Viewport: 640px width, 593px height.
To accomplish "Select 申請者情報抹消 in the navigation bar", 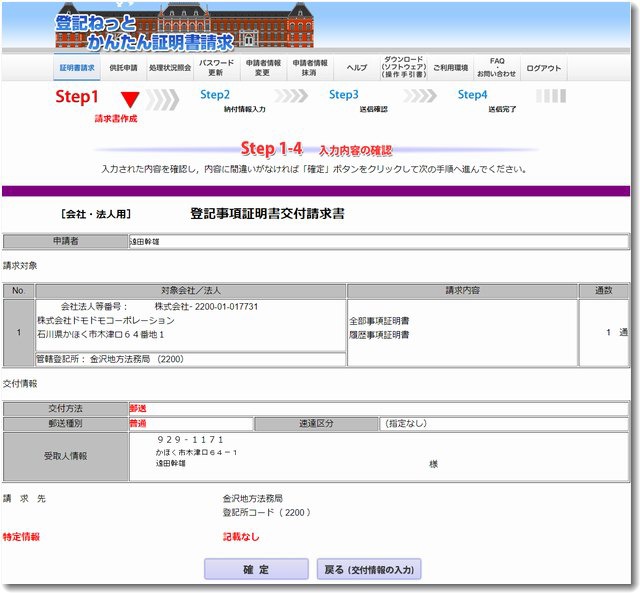I will pyautogui.click(x=309, y=68).
